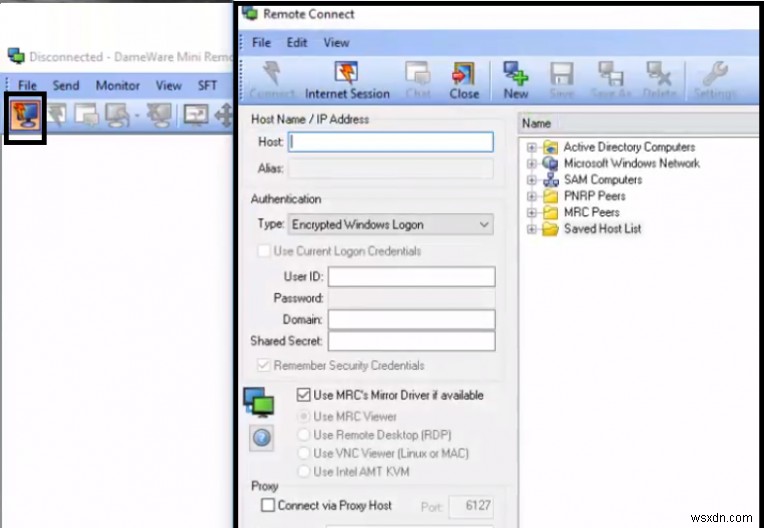Expand the SAM Computers tree node

click(x=532, y=180)
